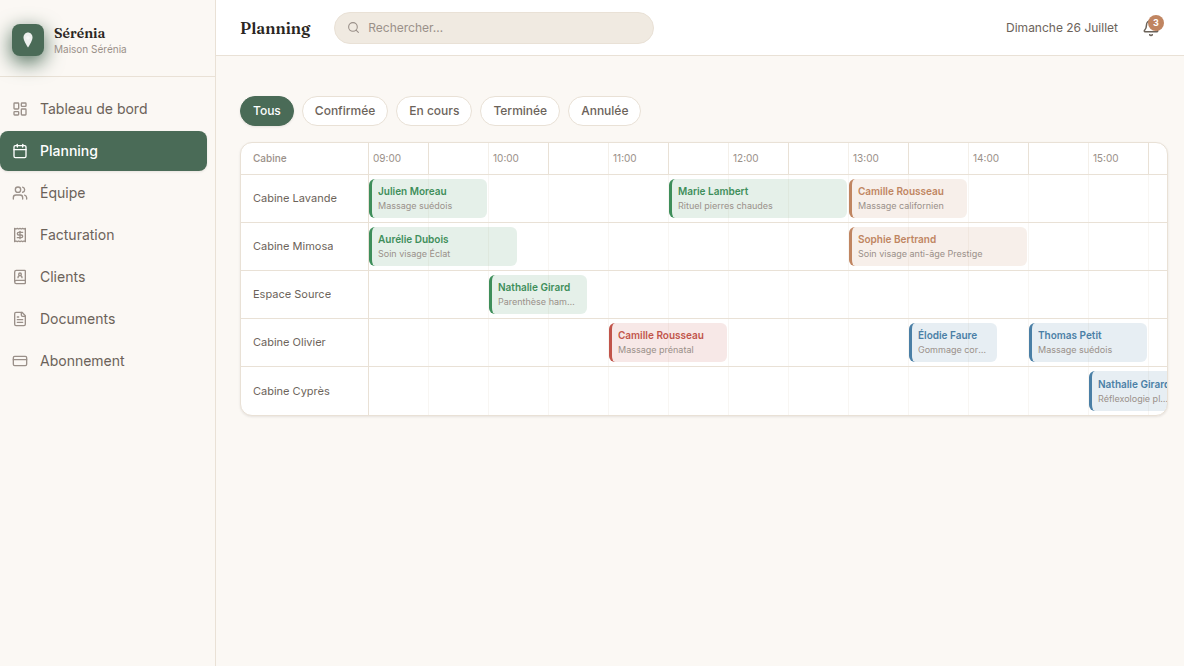Navigate to the Clients section
This screenshot has width=1184, height=666.
click(x=103, y=277)
